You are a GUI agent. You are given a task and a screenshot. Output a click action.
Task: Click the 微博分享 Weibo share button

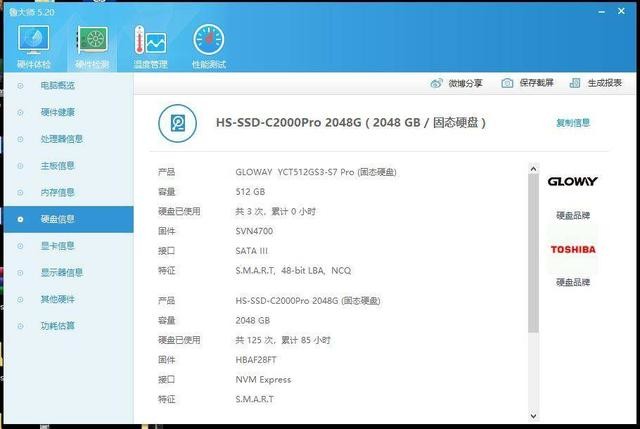tap(456, 83)
